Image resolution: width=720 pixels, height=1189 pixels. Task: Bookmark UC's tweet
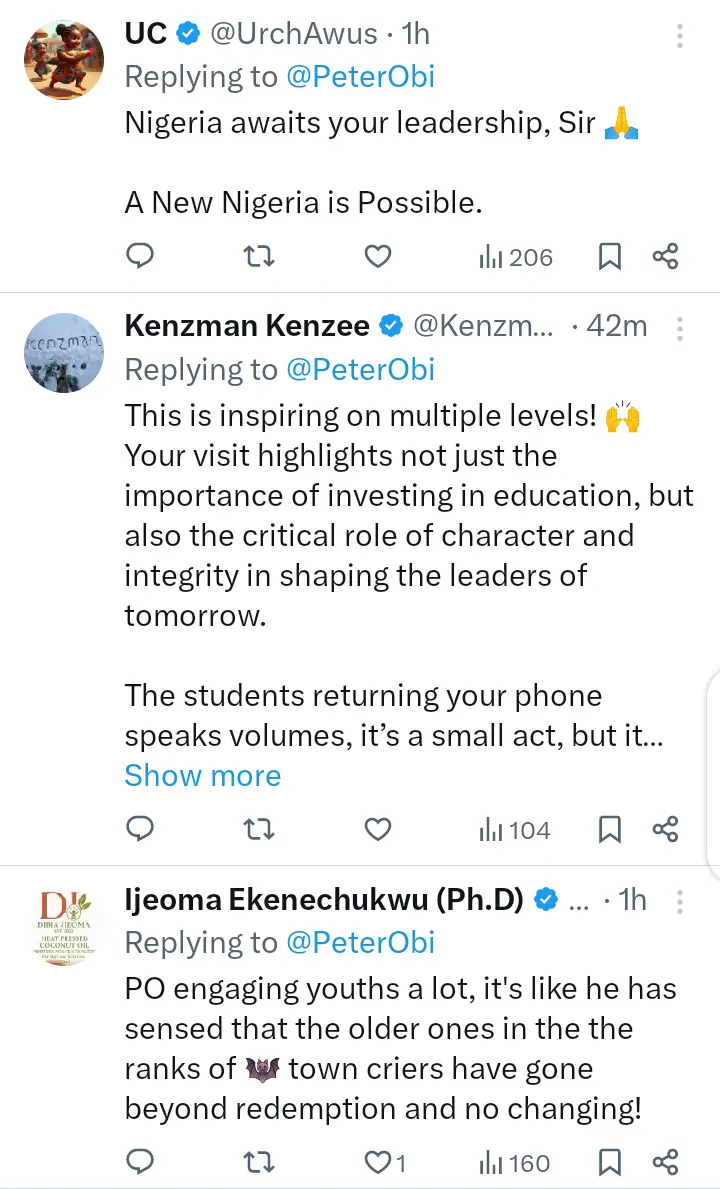[609, 257]
